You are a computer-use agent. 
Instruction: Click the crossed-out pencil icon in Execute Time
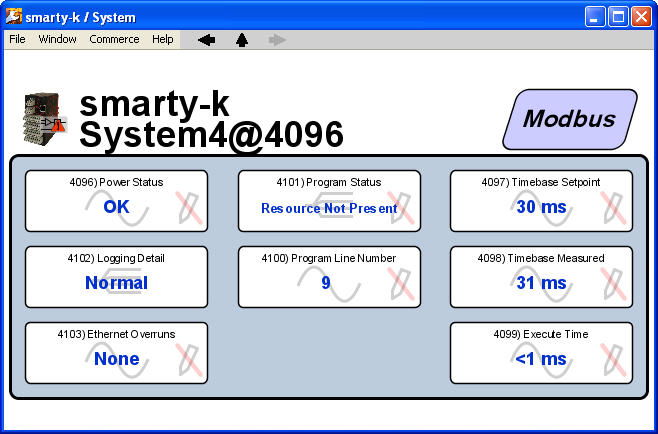tap(613, 360)
